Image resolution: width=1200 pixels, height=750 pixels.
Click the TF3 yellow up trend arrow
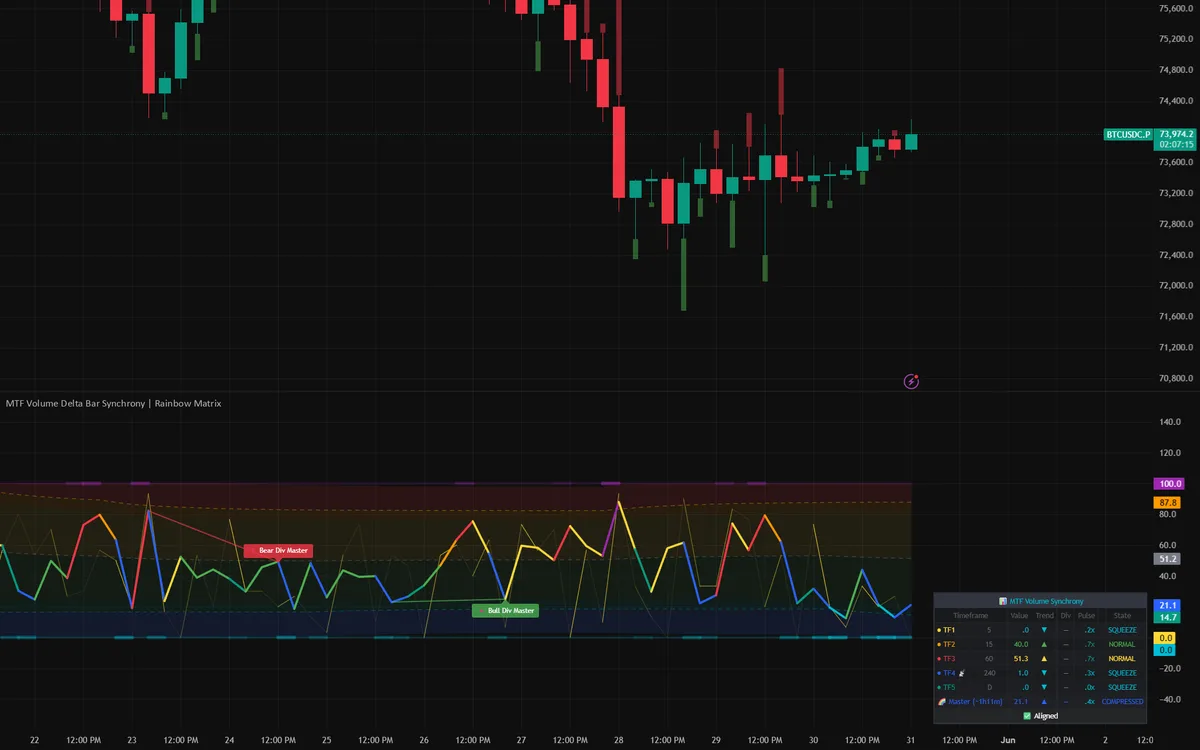(x=1044, y=658)
